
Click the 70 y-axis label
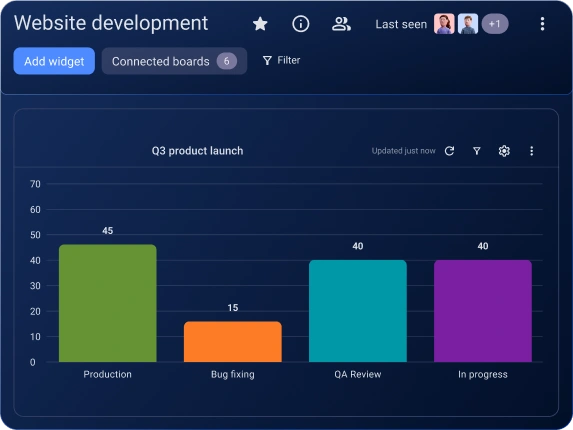35,184
